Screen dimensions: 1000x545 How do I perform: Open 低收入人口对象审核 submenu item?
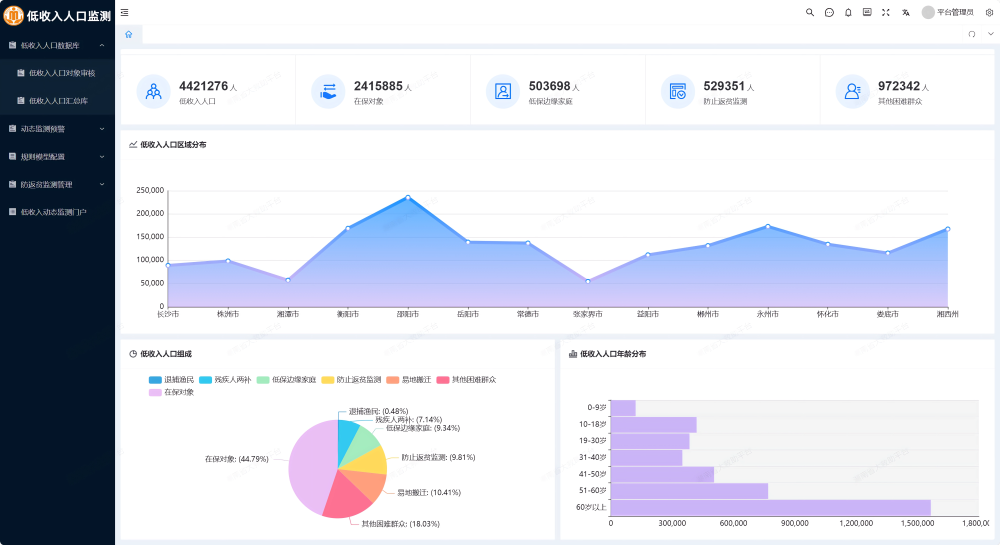tap(57, 73)
